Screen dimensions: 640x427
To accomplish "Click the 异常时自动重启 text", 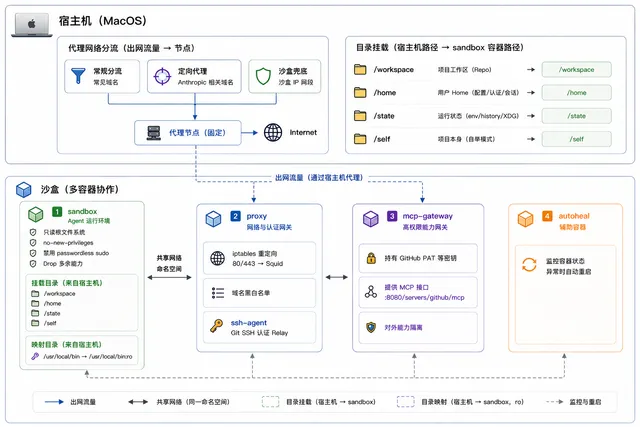I will click(x=569, y=271).
